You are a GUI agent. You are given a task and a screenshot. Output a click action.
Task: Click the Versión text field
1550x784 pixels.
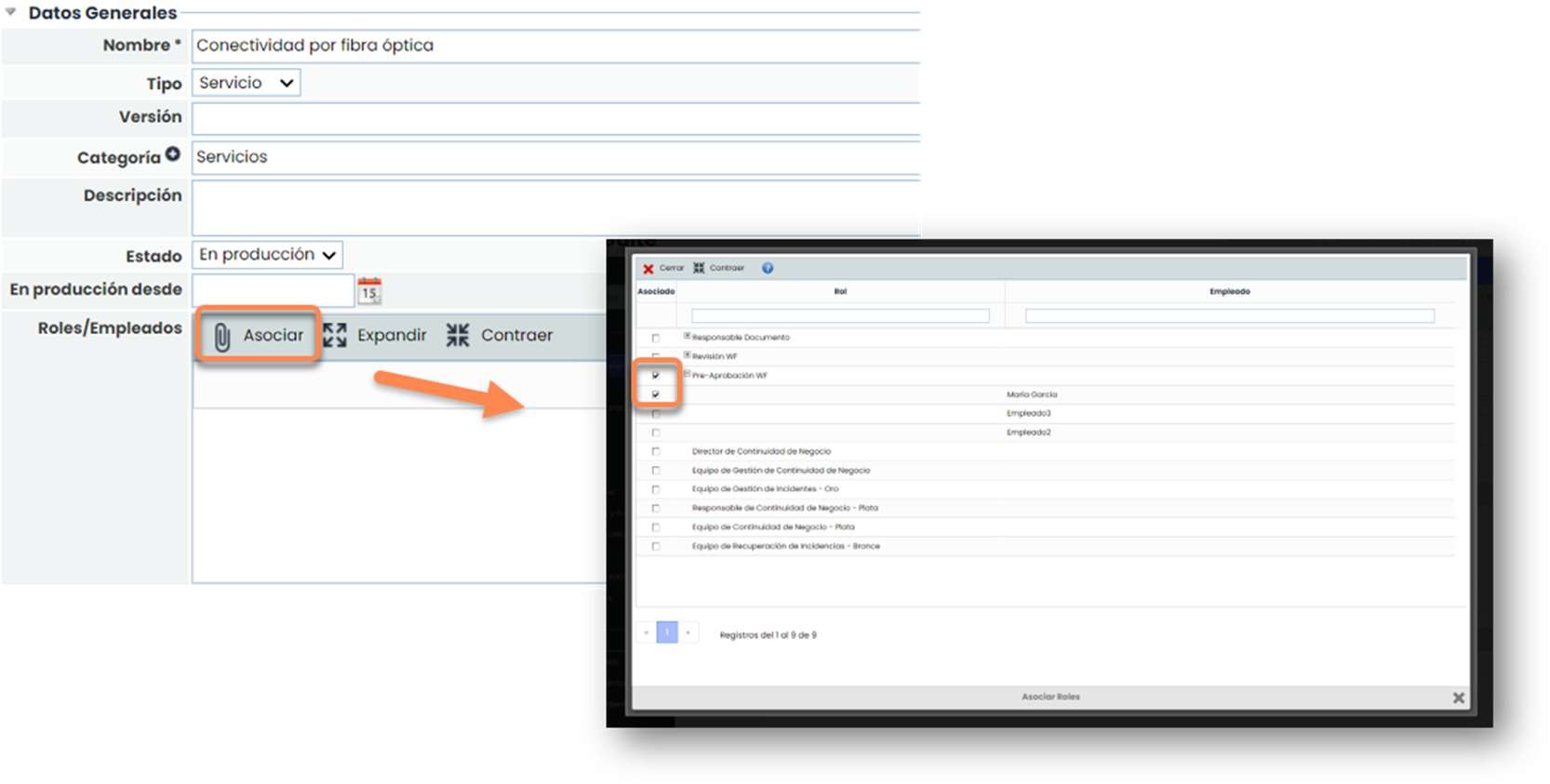[555, 119]
